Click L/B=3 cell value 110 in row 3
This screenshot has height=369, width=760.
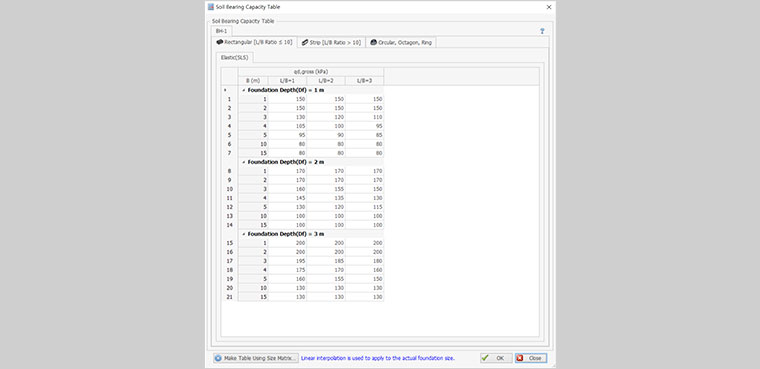(x=364, y=117)
